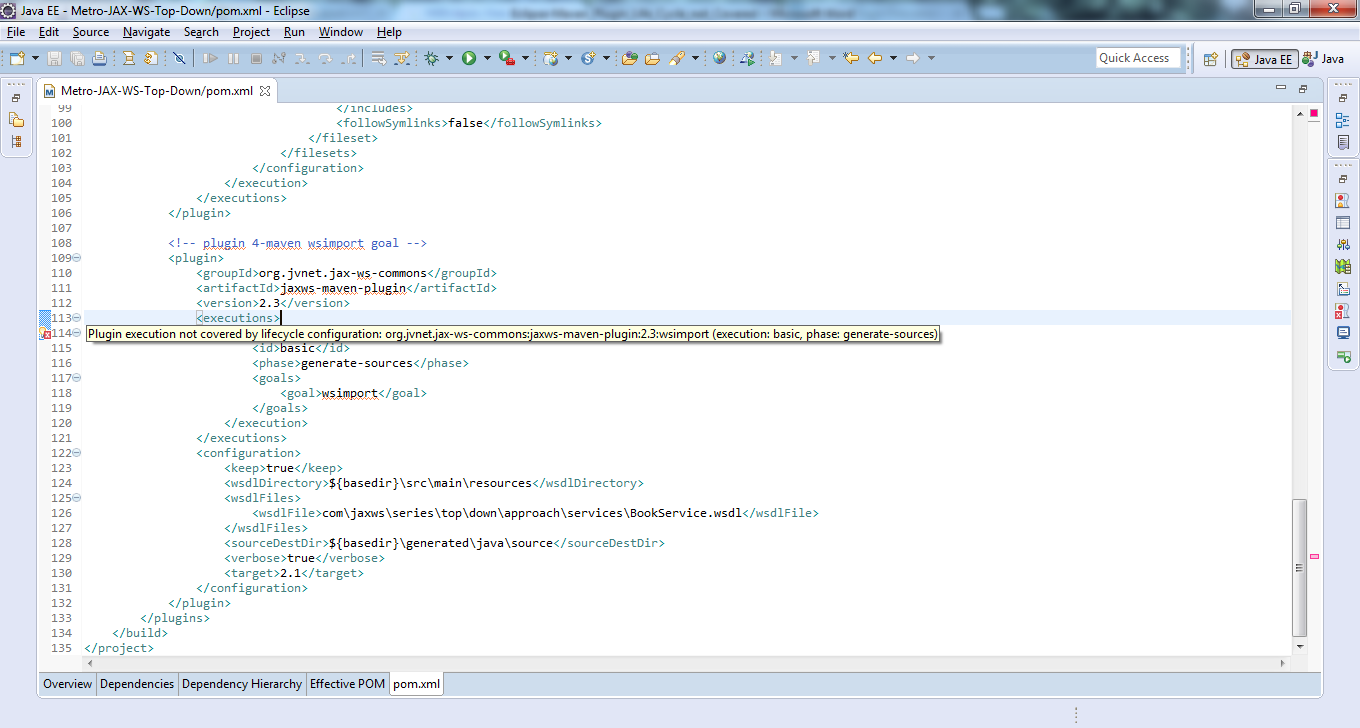Click the Last Edit Location arrow icon
1360x728 pixels.
pos(851,59)
